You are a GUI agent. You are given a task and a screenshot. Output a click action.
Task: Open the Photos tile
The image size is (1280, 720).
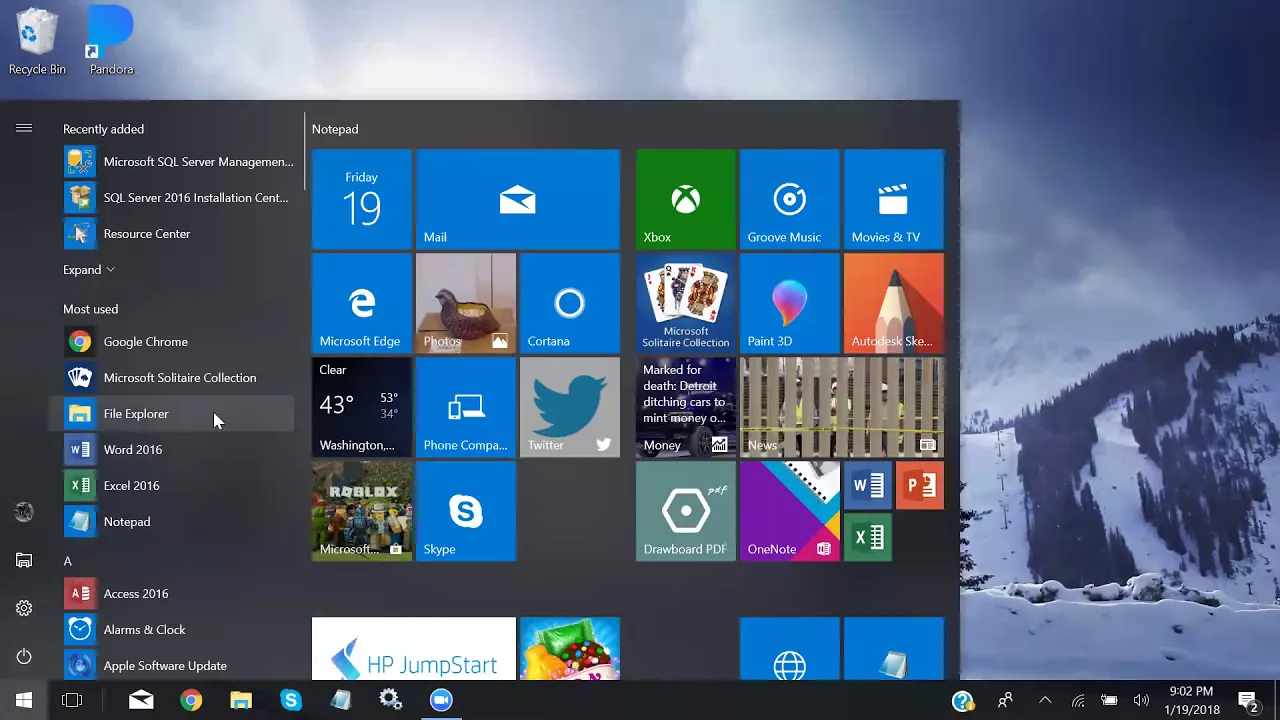466,303
